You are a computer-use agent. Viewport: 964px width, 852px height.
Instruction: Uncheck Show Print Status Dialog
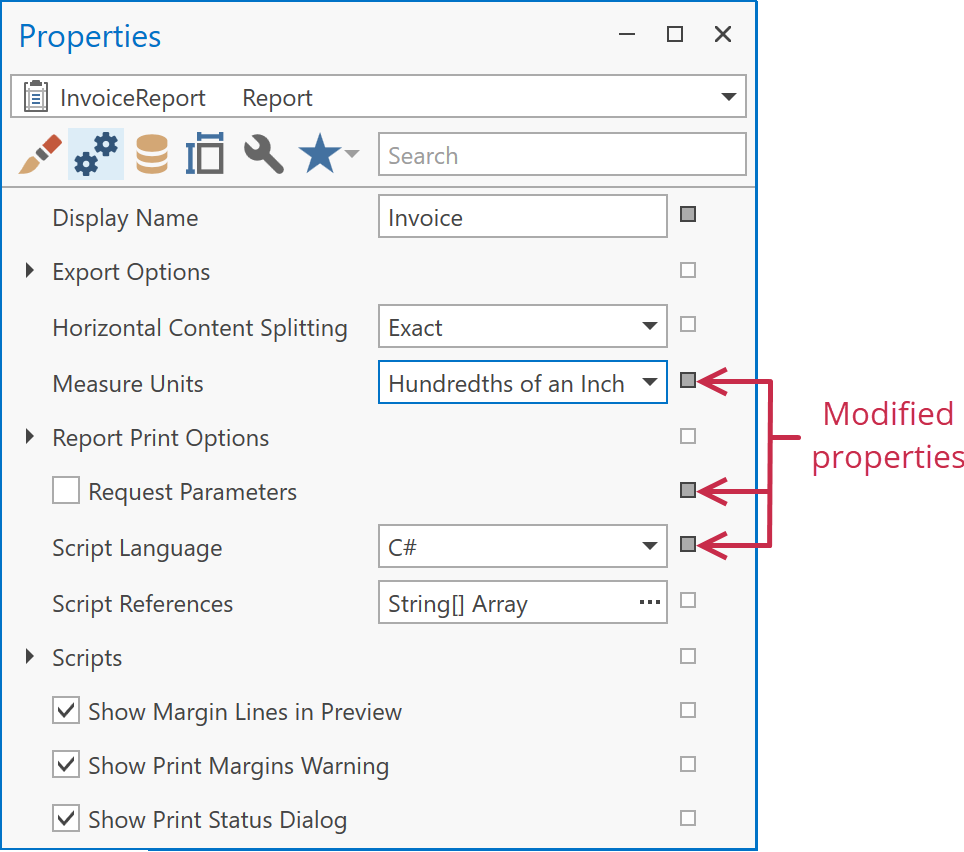[x=65, y=818]
